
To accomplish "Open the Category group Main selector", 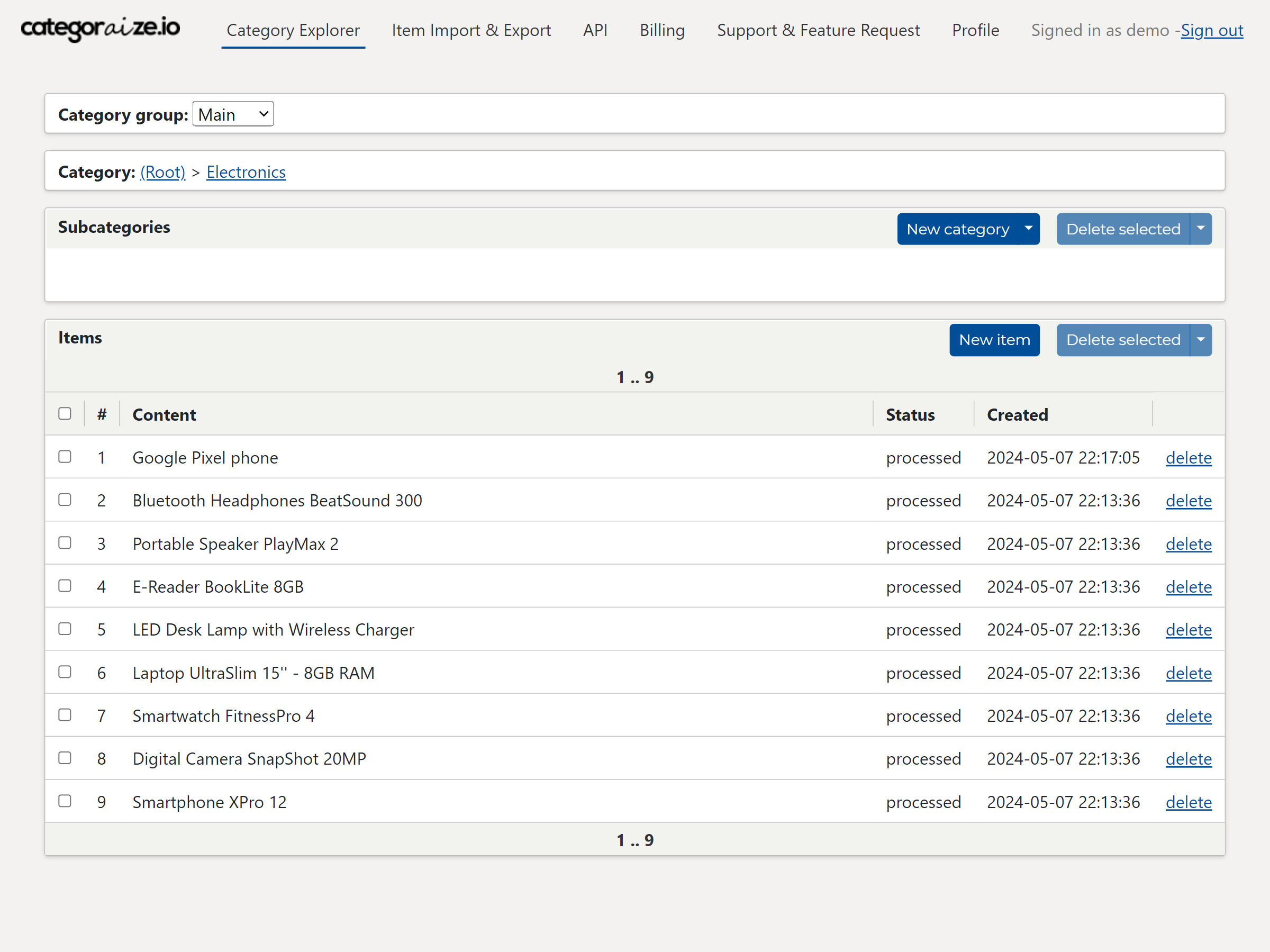I will click(x=232, y=114).
